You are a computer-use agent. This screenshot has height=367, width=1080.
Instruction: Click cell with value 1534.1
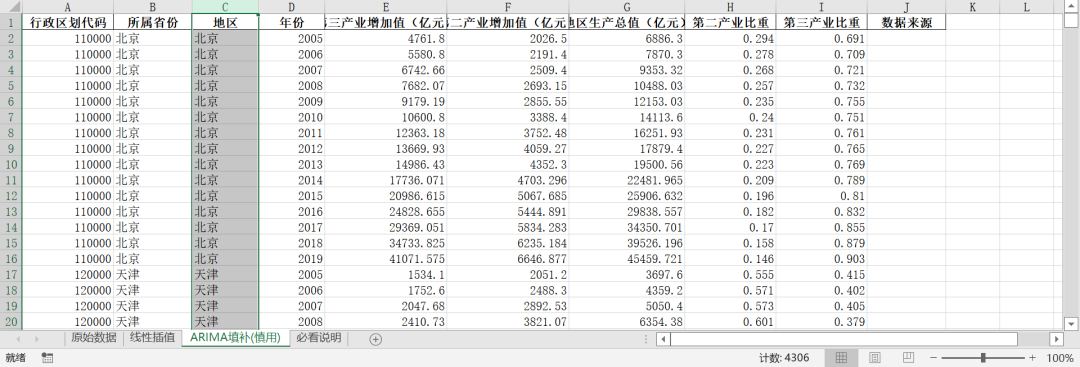click(386, 274)
